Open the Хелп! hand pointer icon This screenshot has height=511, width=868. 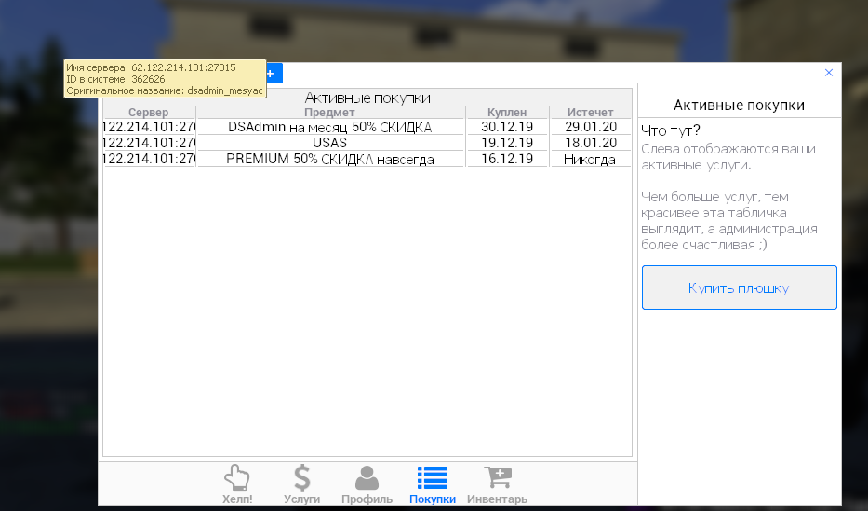236,478
